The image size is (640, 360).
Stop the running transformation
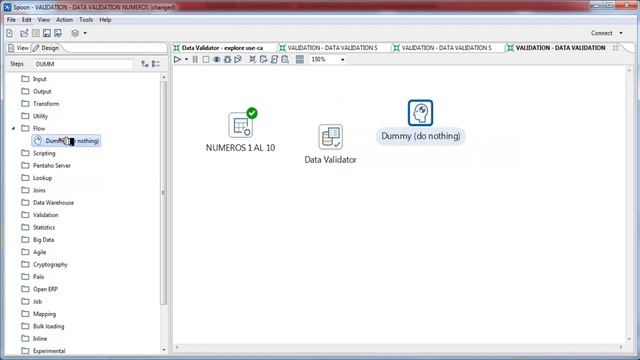pyautogui.click(x=206, y=60)
